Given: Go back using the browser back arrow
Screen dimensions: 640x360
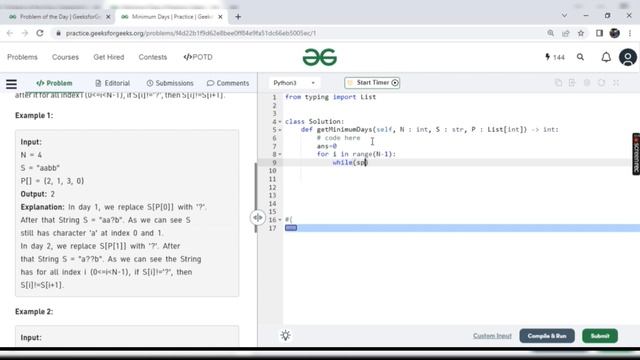Looking at the screenshot, I should [x=10, y=33].
